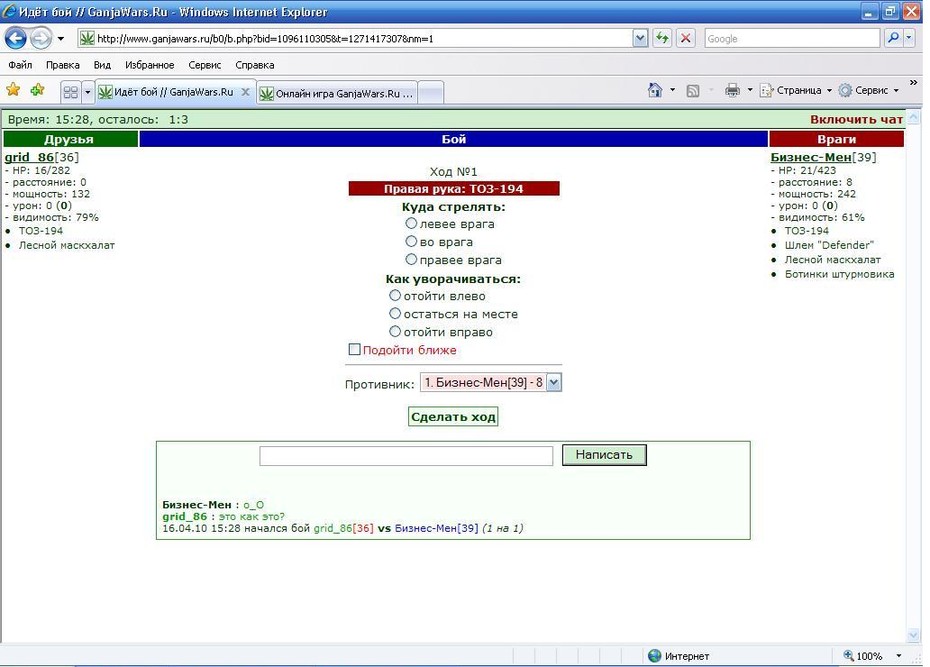This screenshot has height=667, width=930.
Task: Click the Favorites Center star icon
Action: pyautogui.click(x=13, y=90)
